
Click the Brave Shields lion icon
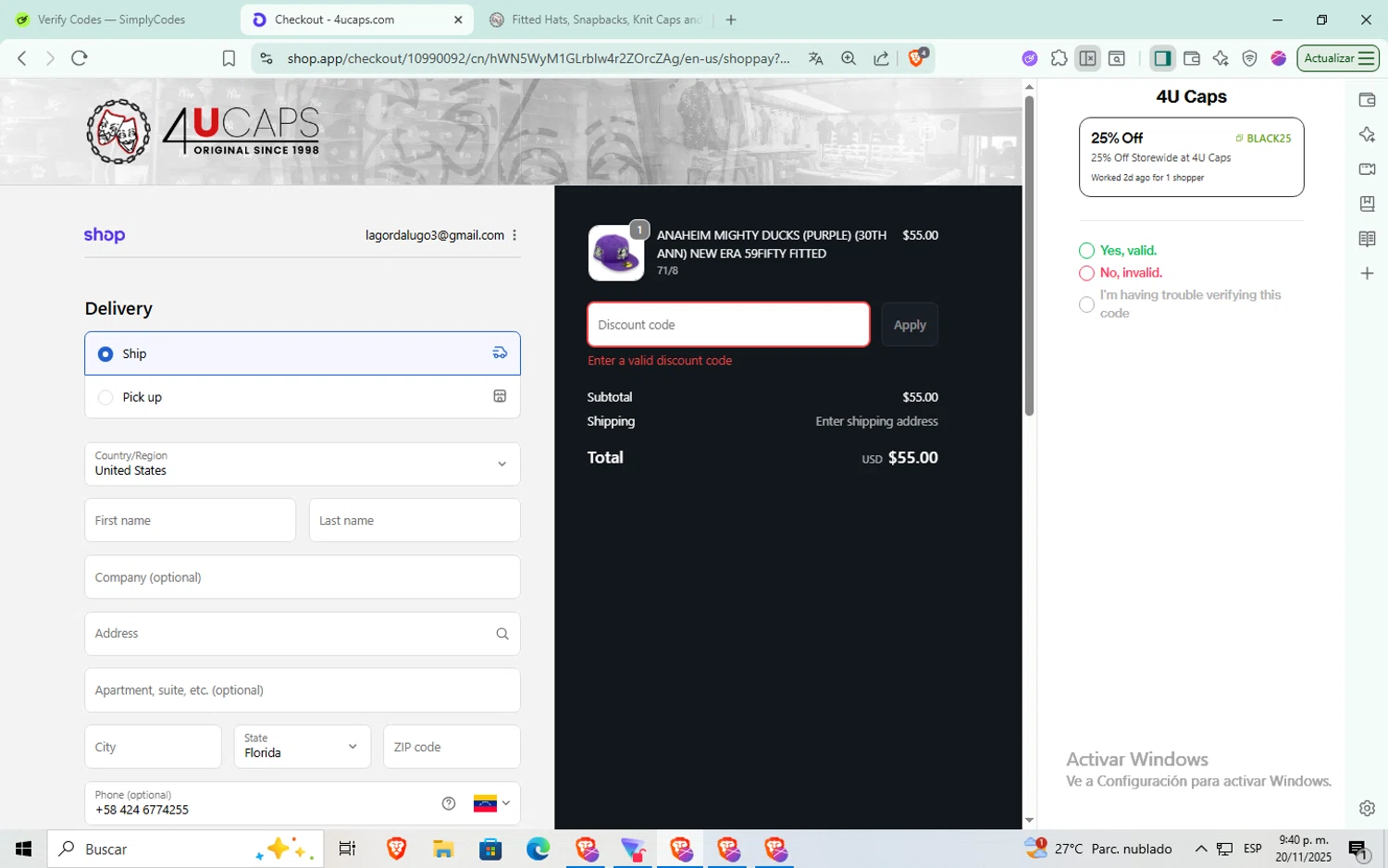pyautogui.click(x=916, y=57)
